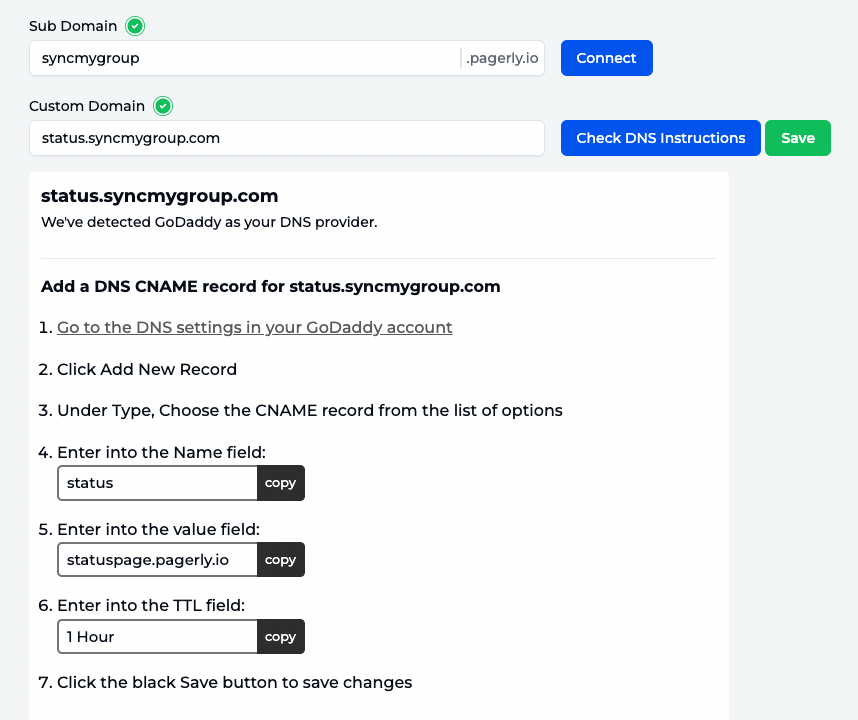This screenshot has height=720, width=858.
Task: Click the Sub Domain label
Action: tap(73, 26)
